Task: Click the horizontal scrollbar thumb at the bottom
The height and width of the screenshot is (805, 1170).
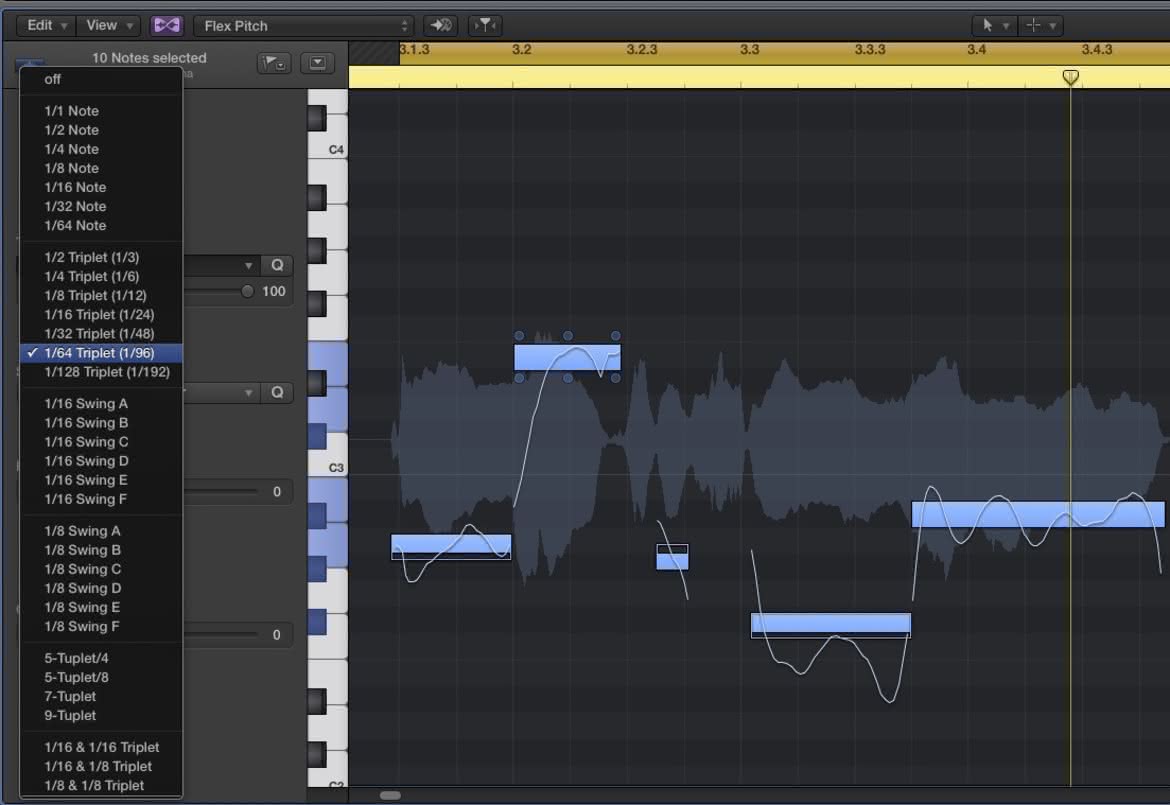Action: [390, 795]
